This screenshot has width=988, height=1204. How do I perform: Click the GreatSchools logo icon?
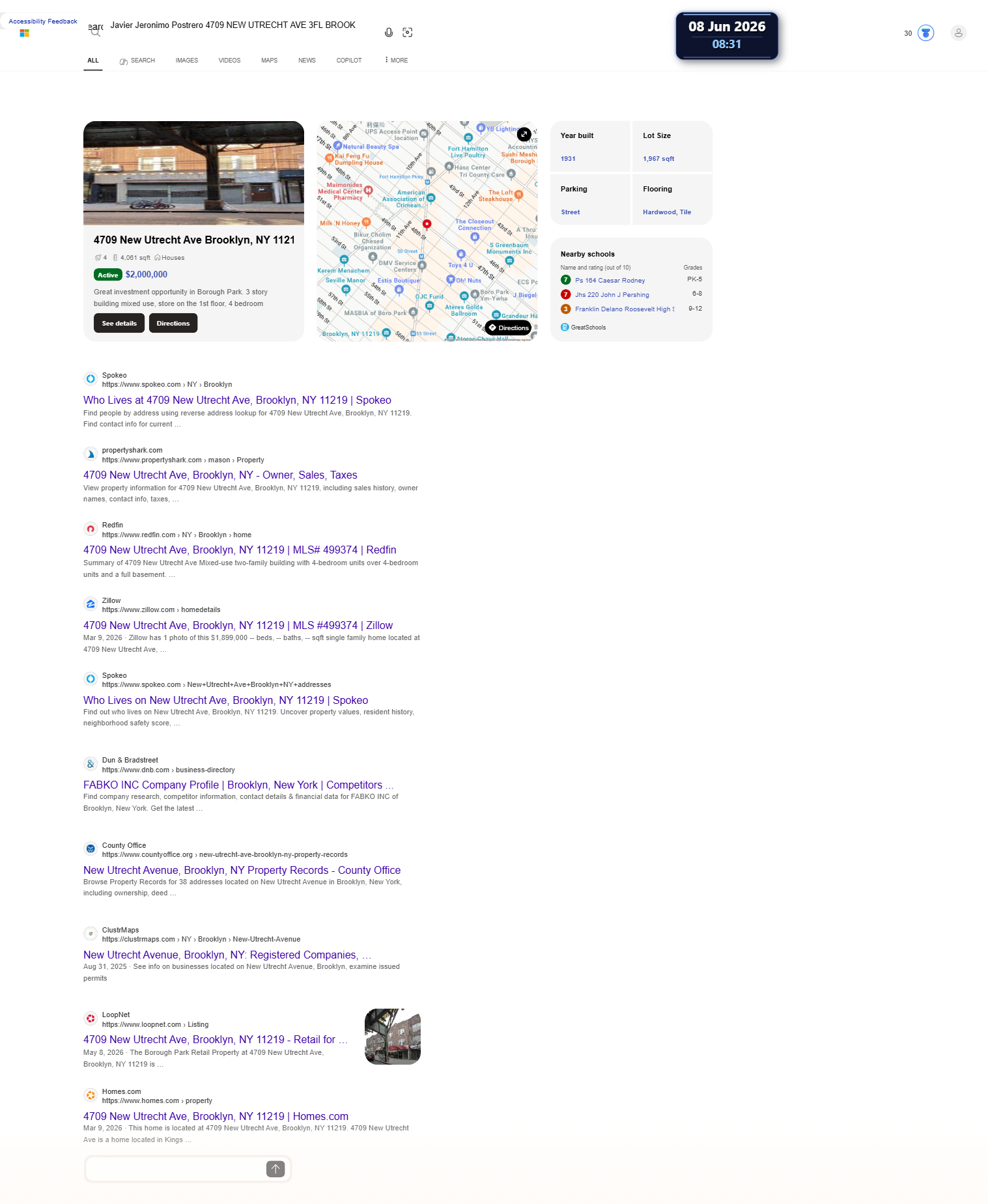tap(565, 328)
